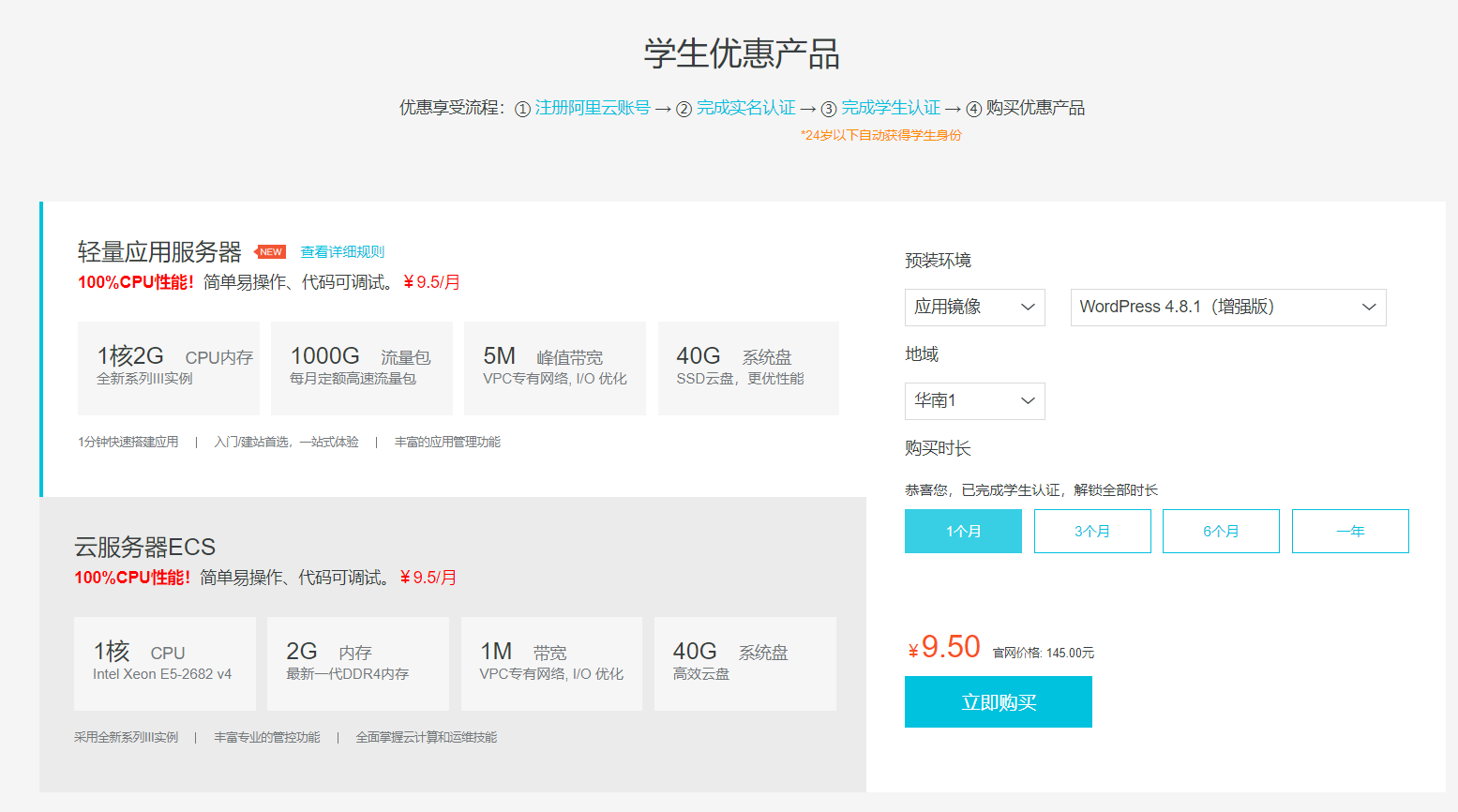The width and height of the screenshot is (1458, 812).
Task: Open the 注册阿里云账号 link
Action: [593, 108]
